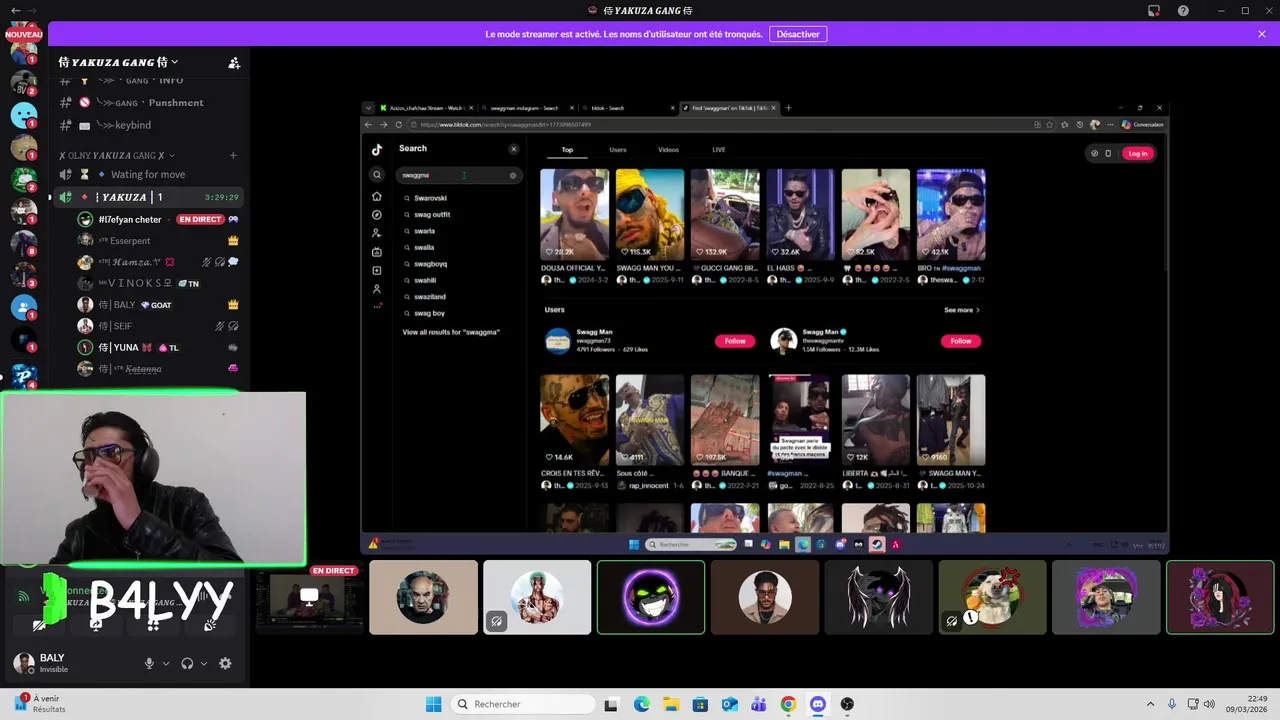Dismiss the streamer mode banner
The width and height of the screenshot is (1280, 720).
click(x=1262, y=34)
